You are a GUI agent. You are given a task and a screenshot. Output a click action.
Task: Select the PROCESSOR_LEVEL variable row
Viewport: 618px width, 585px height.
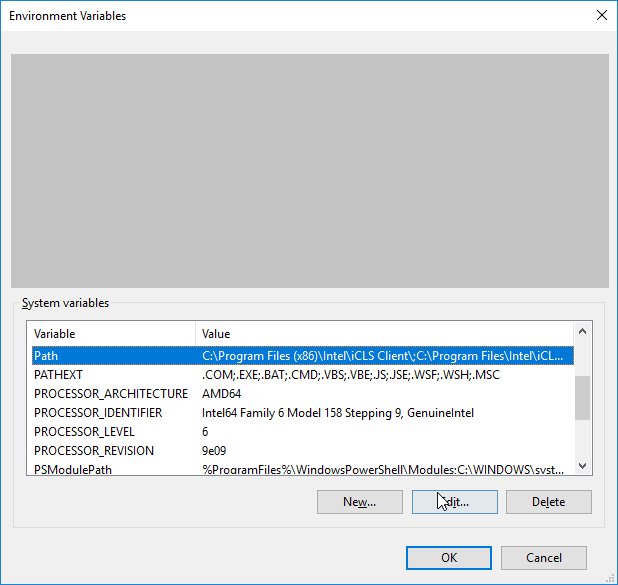[x=303, y=431]
